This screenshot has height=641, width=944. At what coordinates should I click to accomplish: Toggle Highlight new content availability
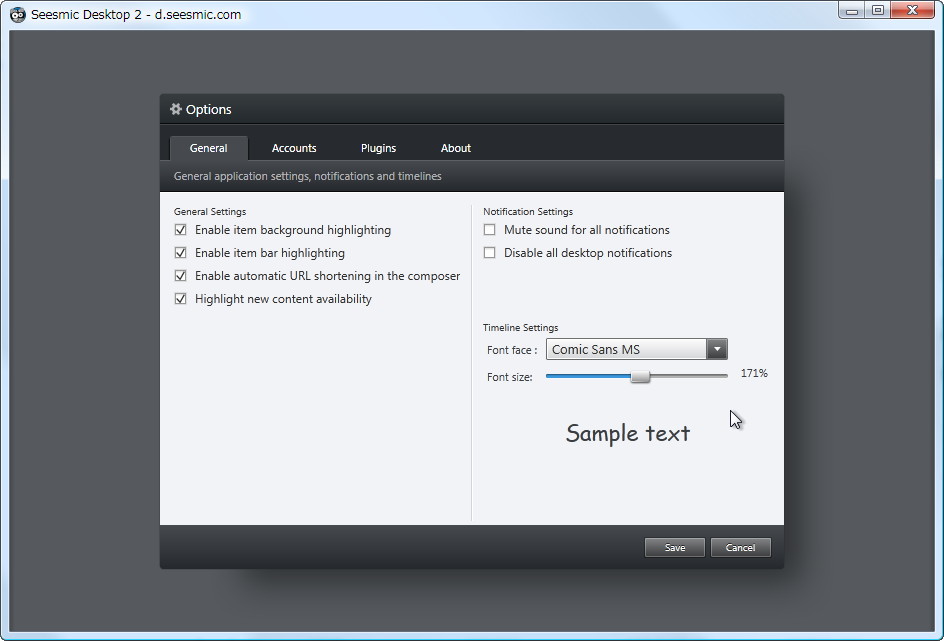pyautogui.click(x=181, y=299)
